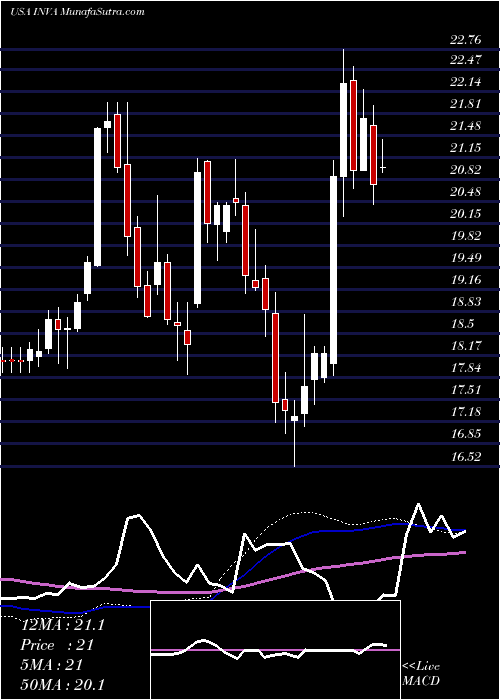Click the 18.5 price axis label
This screenshot has height=700, width=500.
(x=462, y=324)
